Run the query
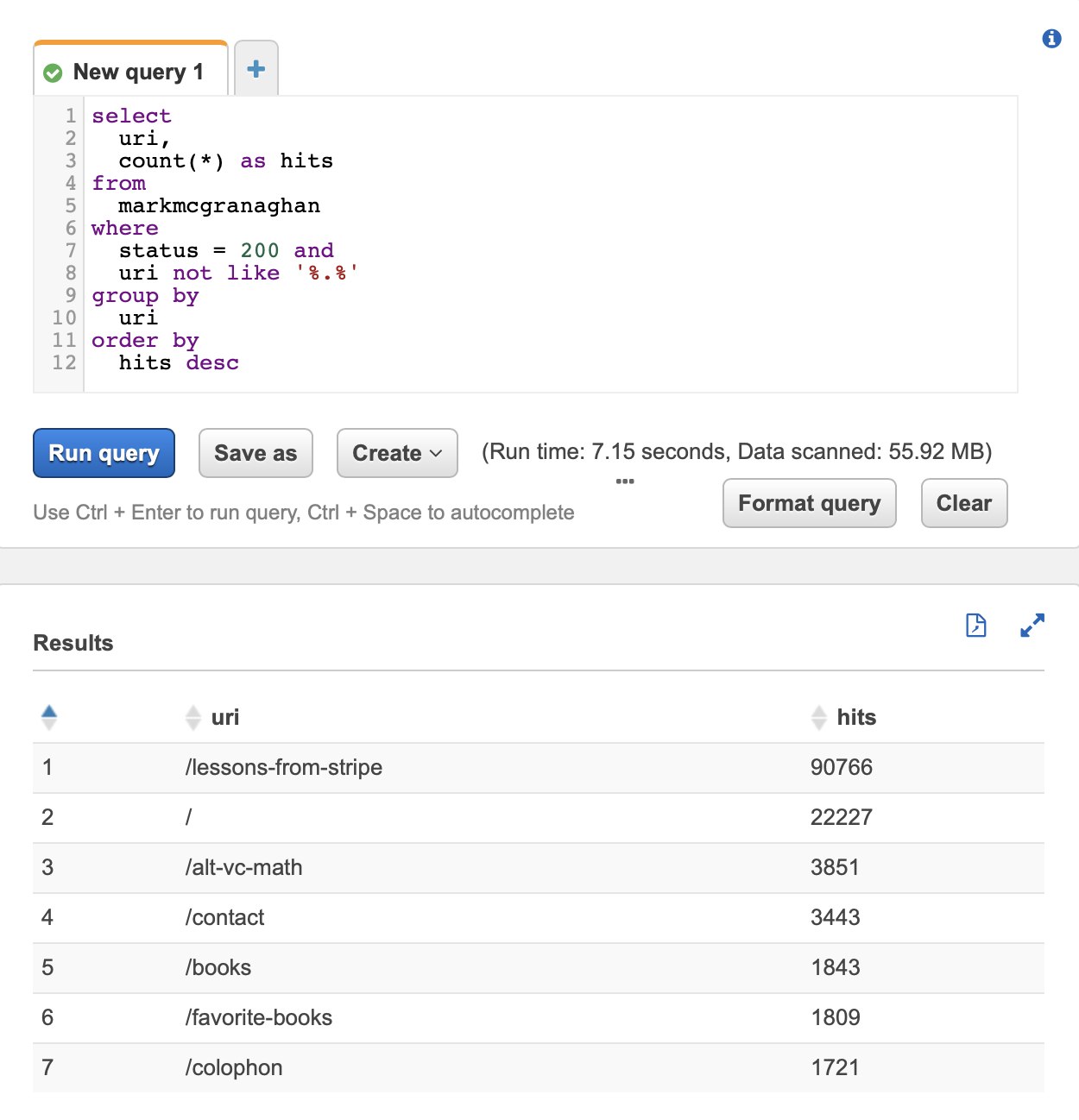The width and height of the screenshot is (1079, 1120). [104, 453]
